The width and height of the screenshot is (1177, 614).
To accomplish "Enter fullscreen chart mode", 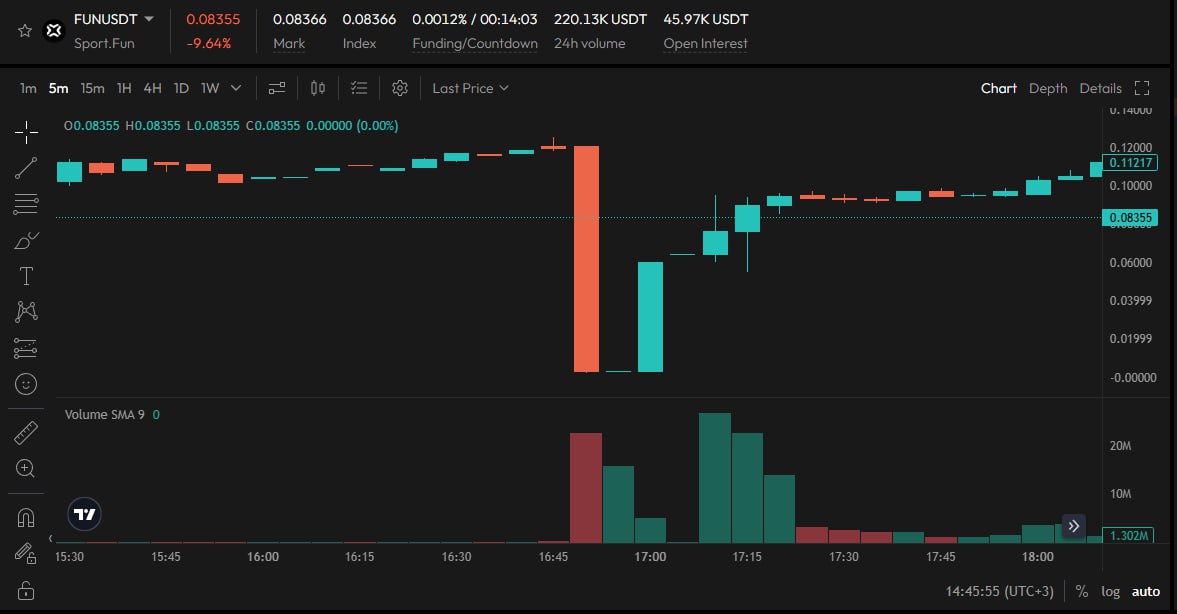I will tap(1142, 88).
